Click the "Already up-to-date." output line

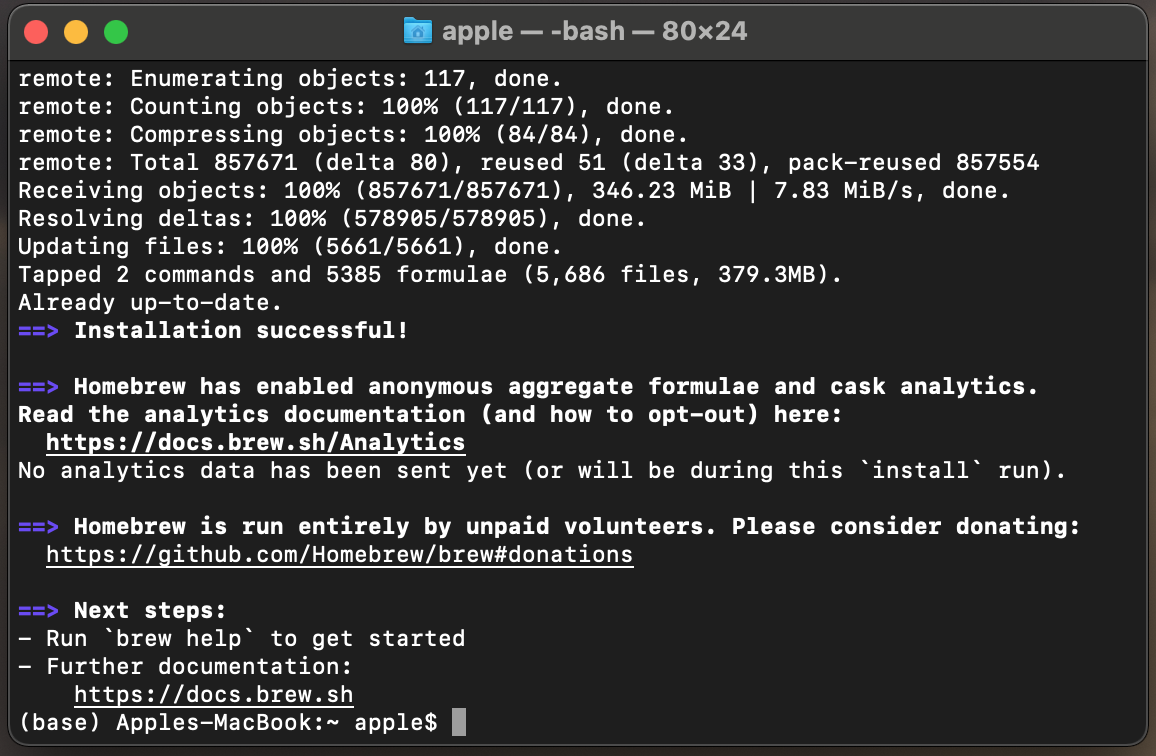click(x=150, y=303)
